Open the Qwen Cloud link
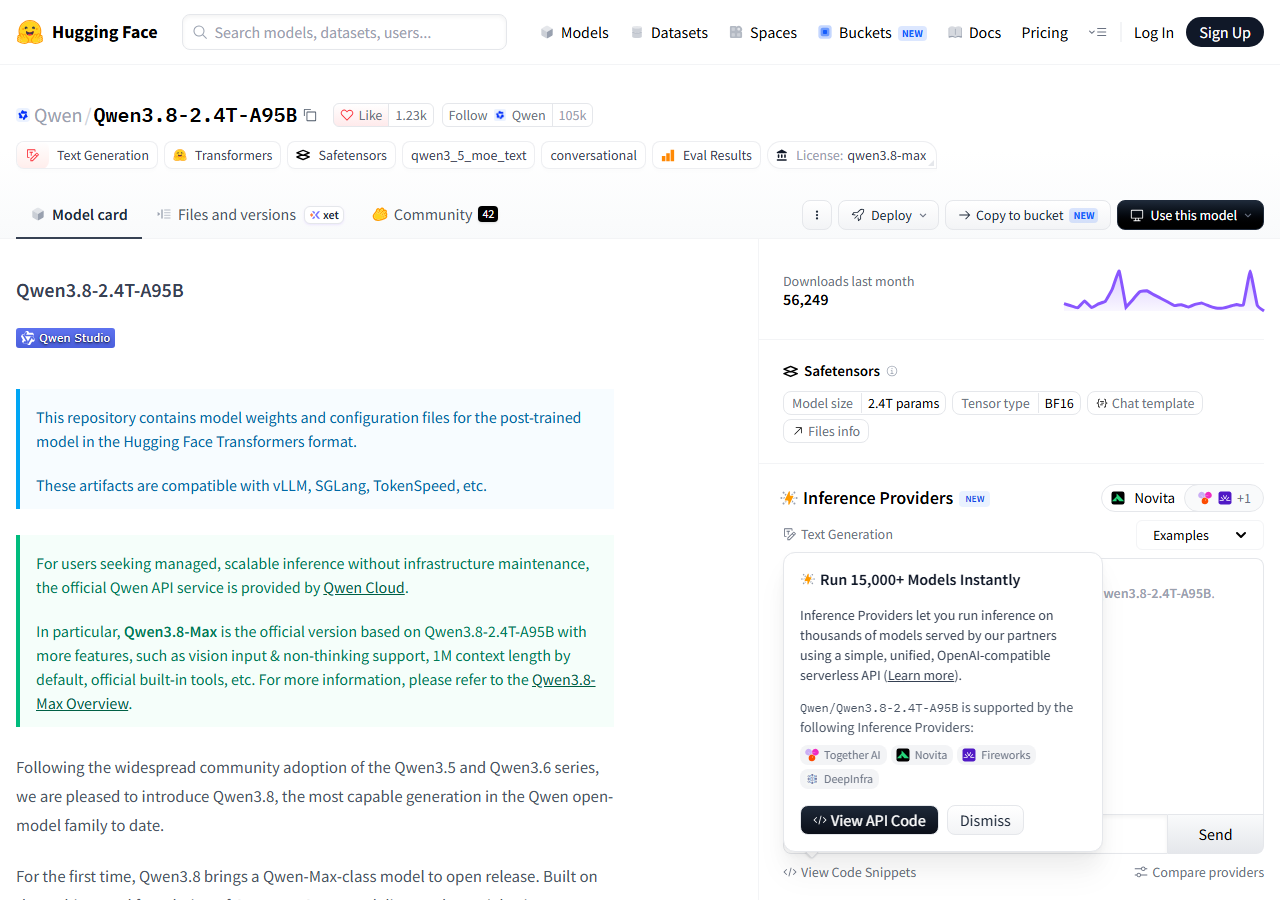The width and height of the screenshot is (1280, 900). [x=364, y=588]
